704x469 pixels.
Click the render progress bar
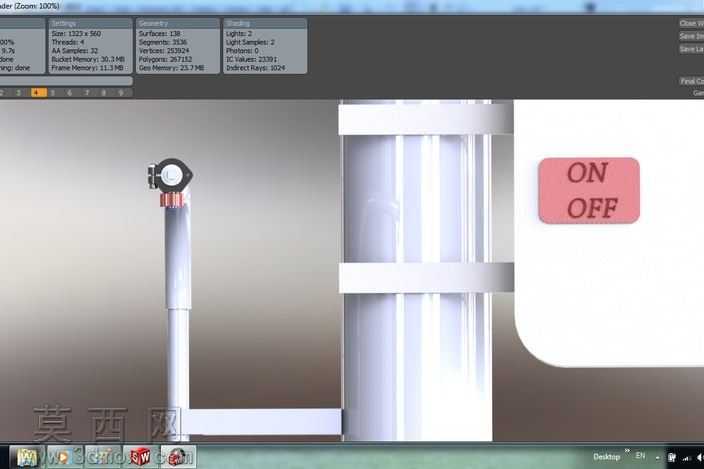tap(66, 81)
